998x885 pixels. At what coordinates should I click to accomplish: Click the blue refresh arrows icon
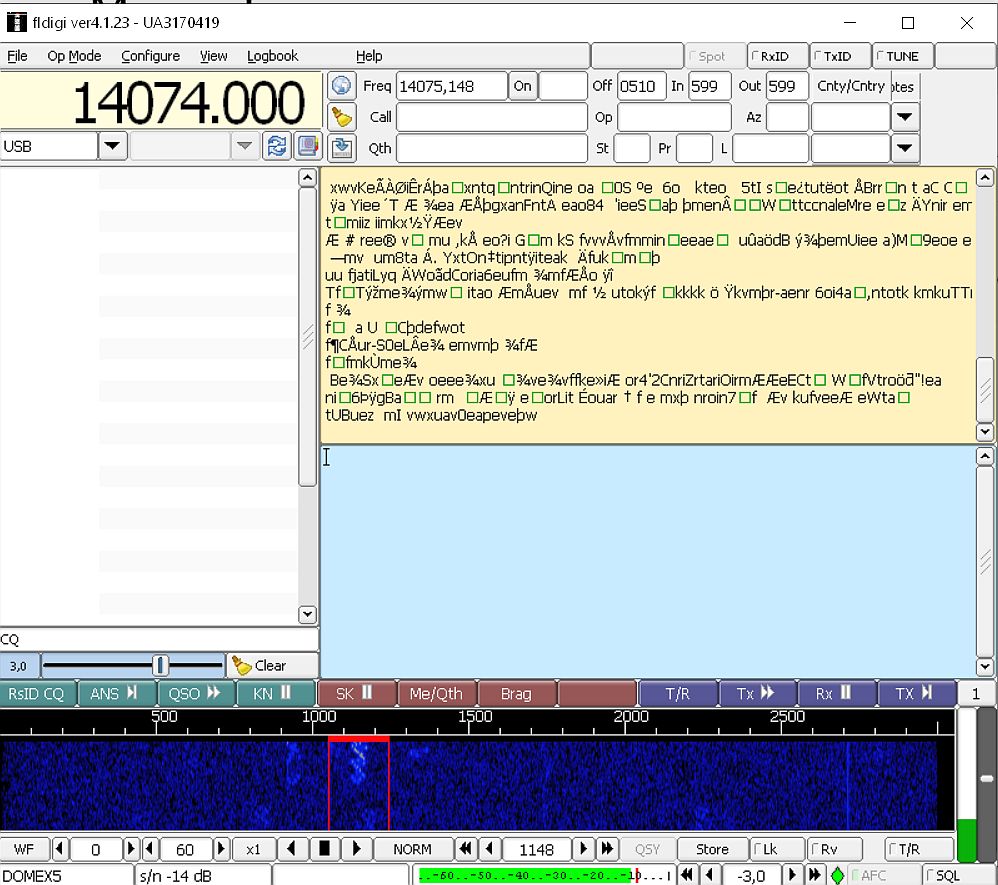276,147
